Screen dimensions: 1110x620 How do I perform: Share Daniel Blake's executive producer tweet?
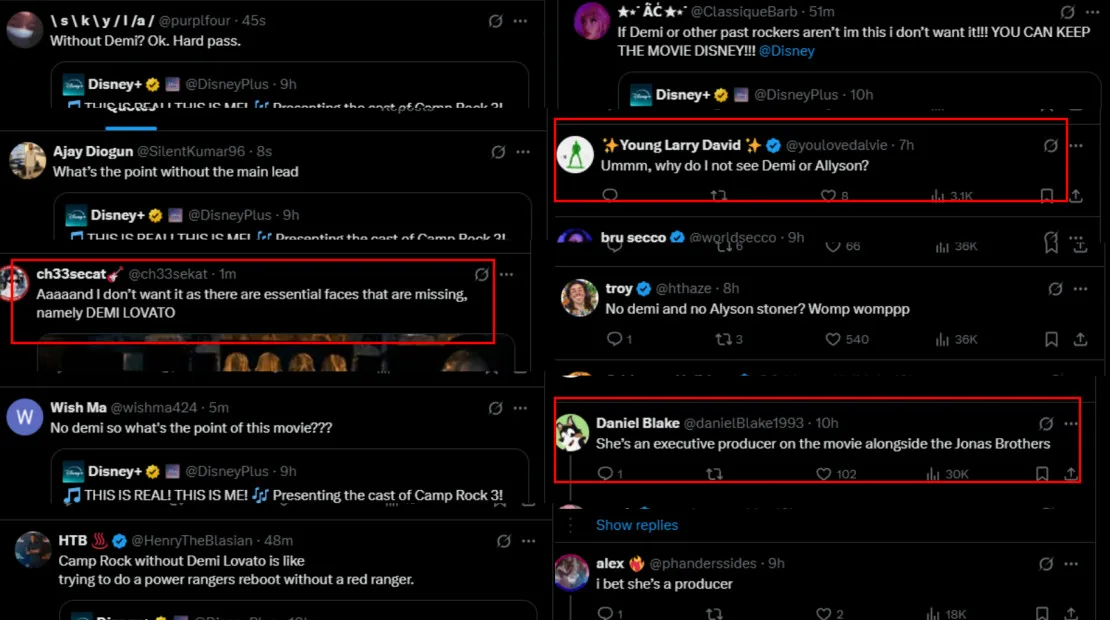click(1072, 474)
